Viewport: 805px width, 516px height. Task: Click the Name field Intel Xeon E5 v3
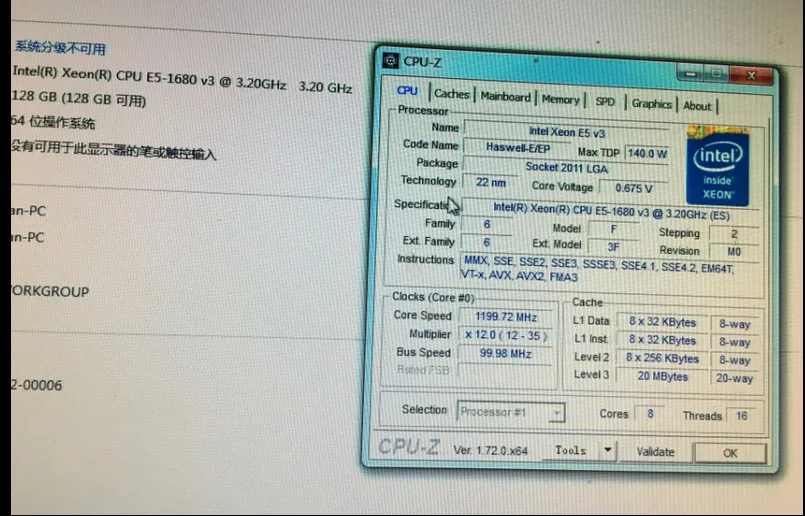567,132
